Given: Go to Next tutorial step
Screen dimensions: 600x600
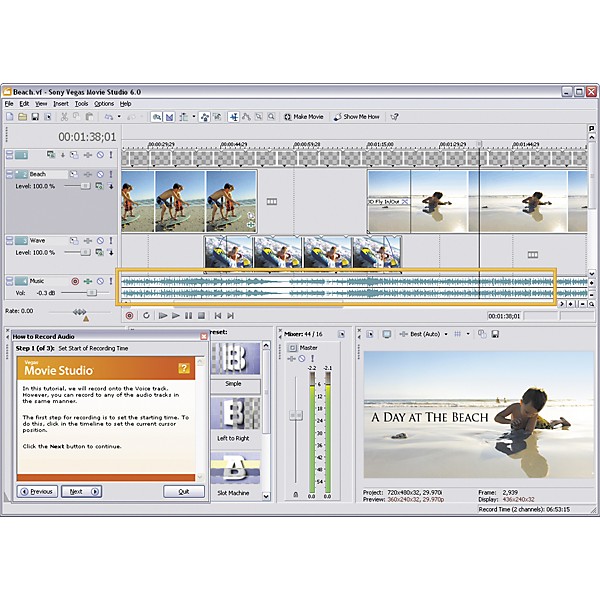Looking at the screenshot, I should click(x=82, y=491).
